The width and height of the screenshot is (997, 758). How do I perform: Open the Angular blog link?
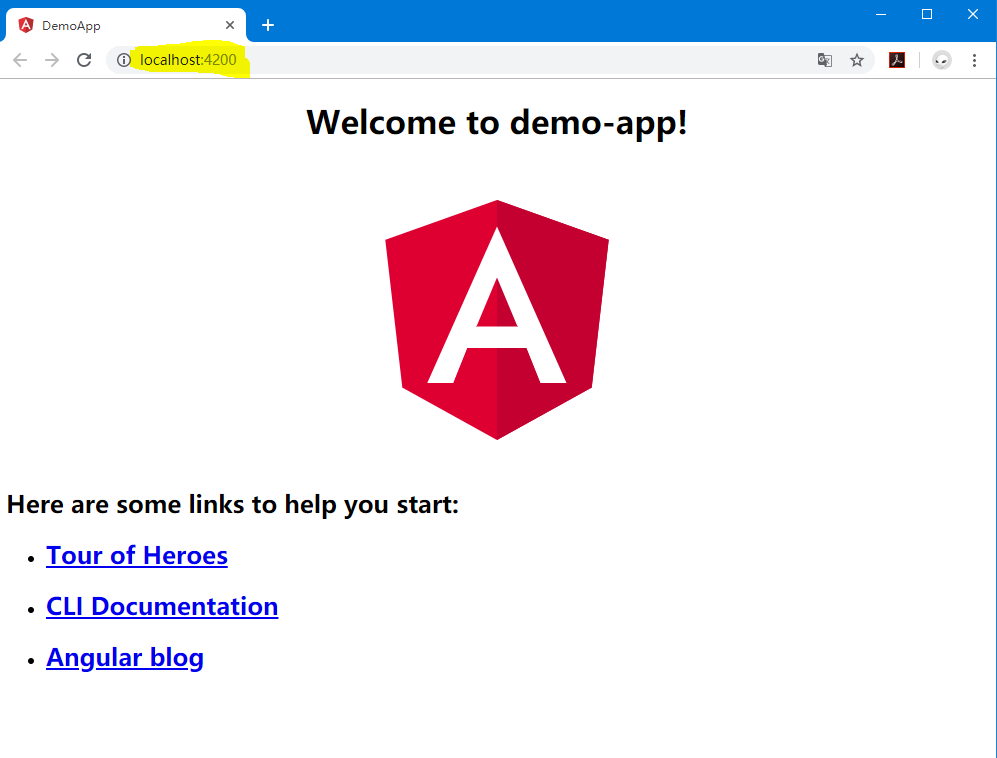[125, 658]
